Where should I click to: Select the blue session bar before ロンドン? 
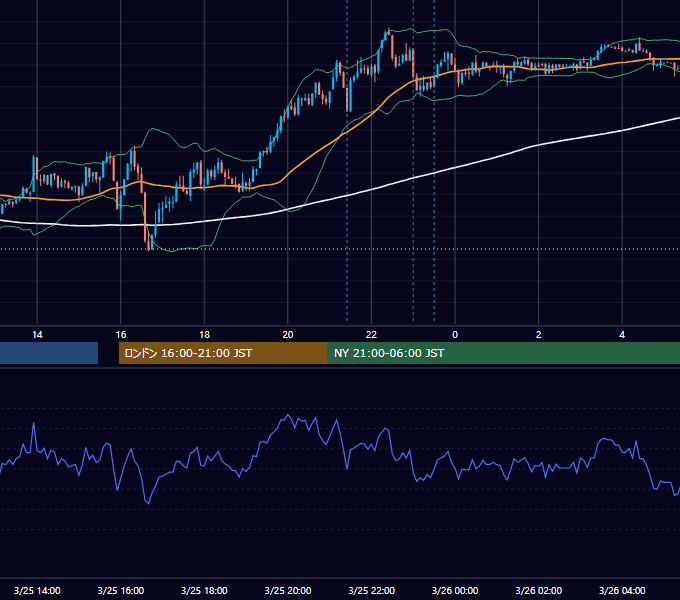tap(49, 353)
